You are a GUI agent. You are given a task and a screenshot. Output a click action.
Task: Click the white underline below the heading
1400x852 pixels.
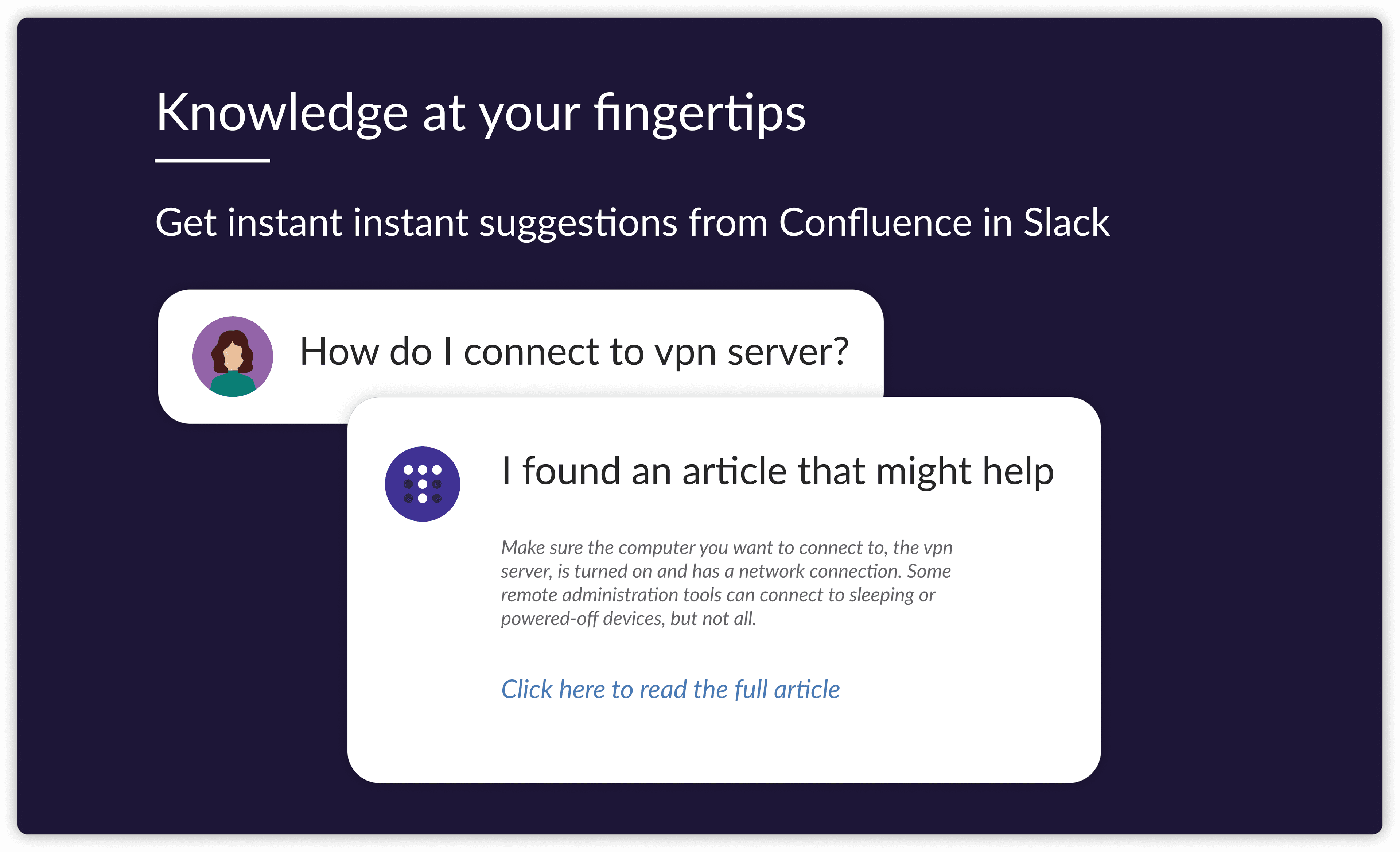(x=212, y=161)
